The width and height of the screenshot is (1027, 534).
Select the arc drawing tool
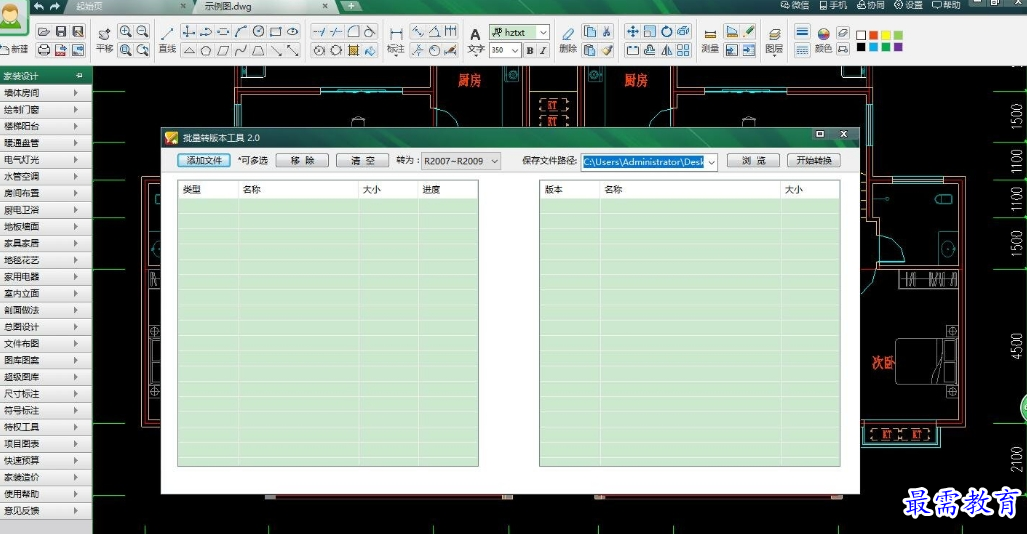click(240, 31)
